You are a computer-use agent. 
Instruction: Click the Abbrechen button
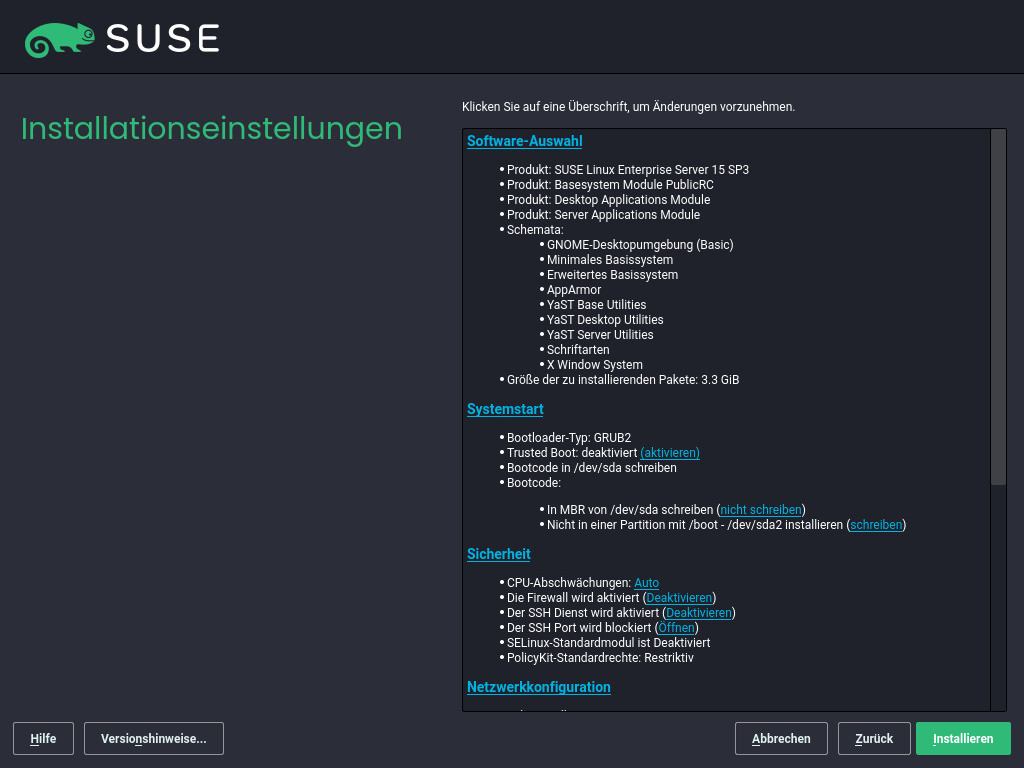coord(781,739)
